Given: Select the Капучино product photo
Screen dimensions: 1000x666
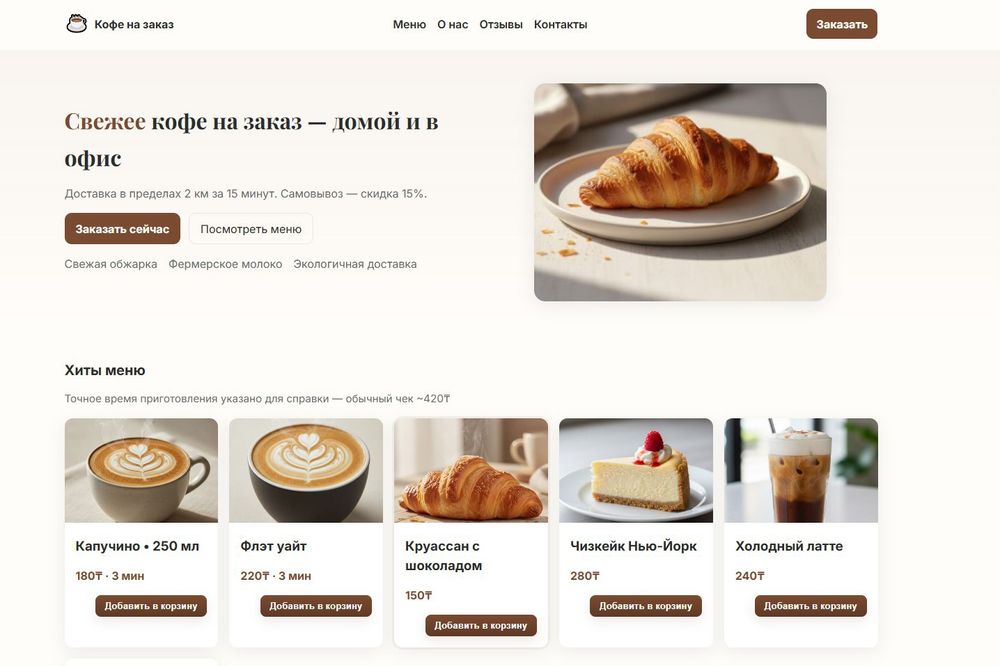Looking at the screenshot, I should click(141, 471).
